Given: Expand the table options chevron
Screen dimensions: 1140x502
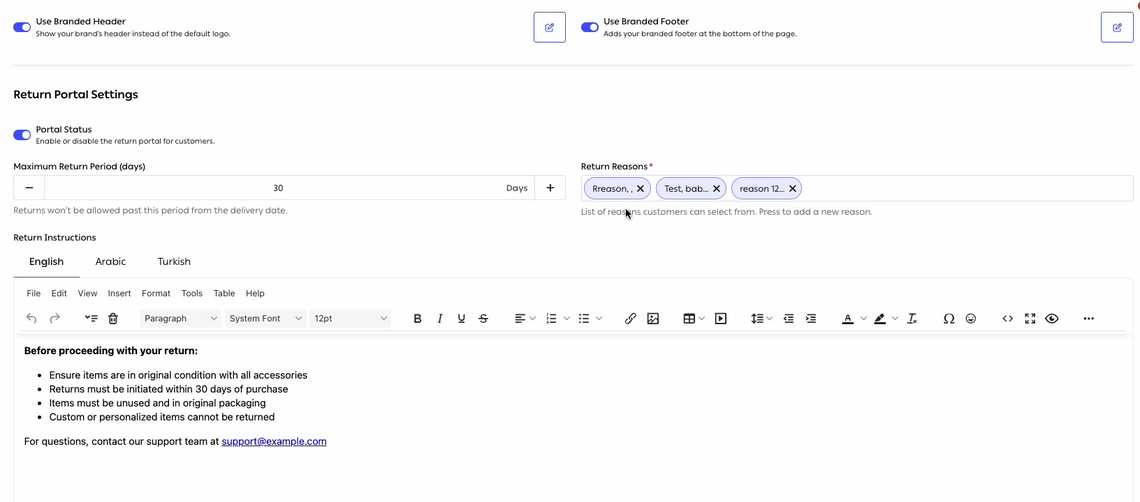Looking at the screenshot, I should click(702, 319).
